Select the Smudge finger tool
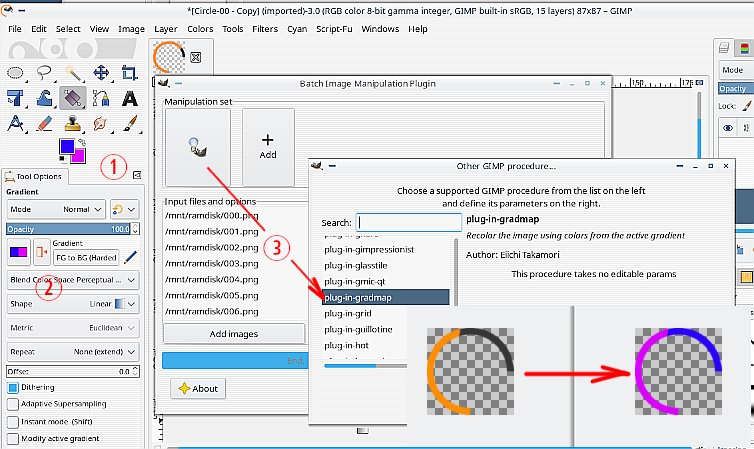Screen dimensions: 754x449 [101, 124]
